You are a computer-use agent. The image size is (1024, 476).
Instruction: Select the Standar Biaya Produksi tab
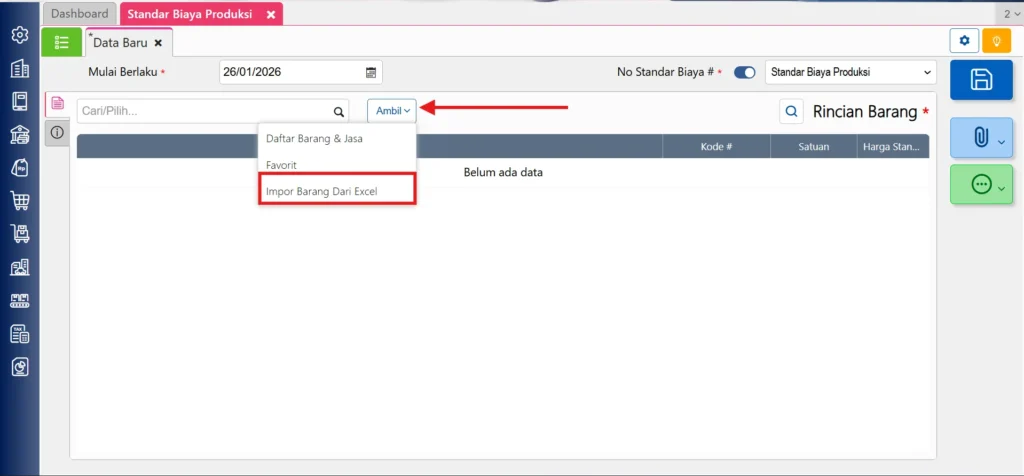pos(189,14)
